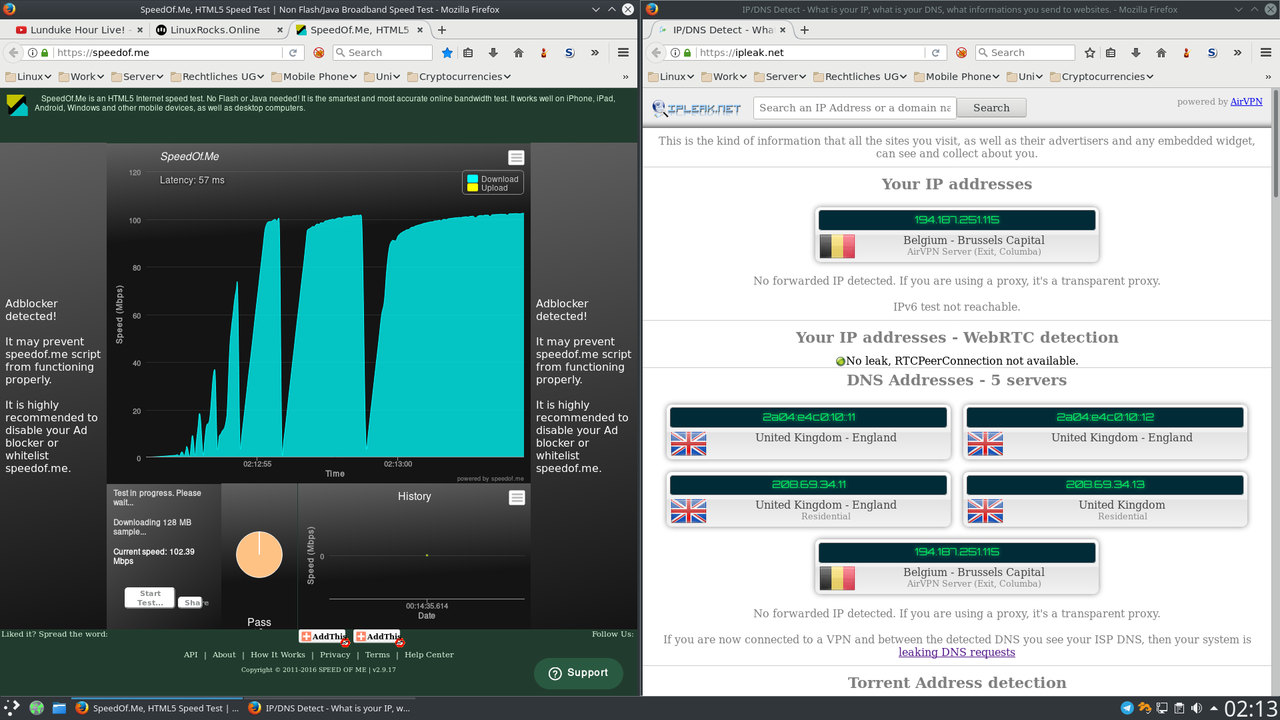Click the Telegram icon in the system tray
1280x720 pixels.
[x=1127, y=708]
